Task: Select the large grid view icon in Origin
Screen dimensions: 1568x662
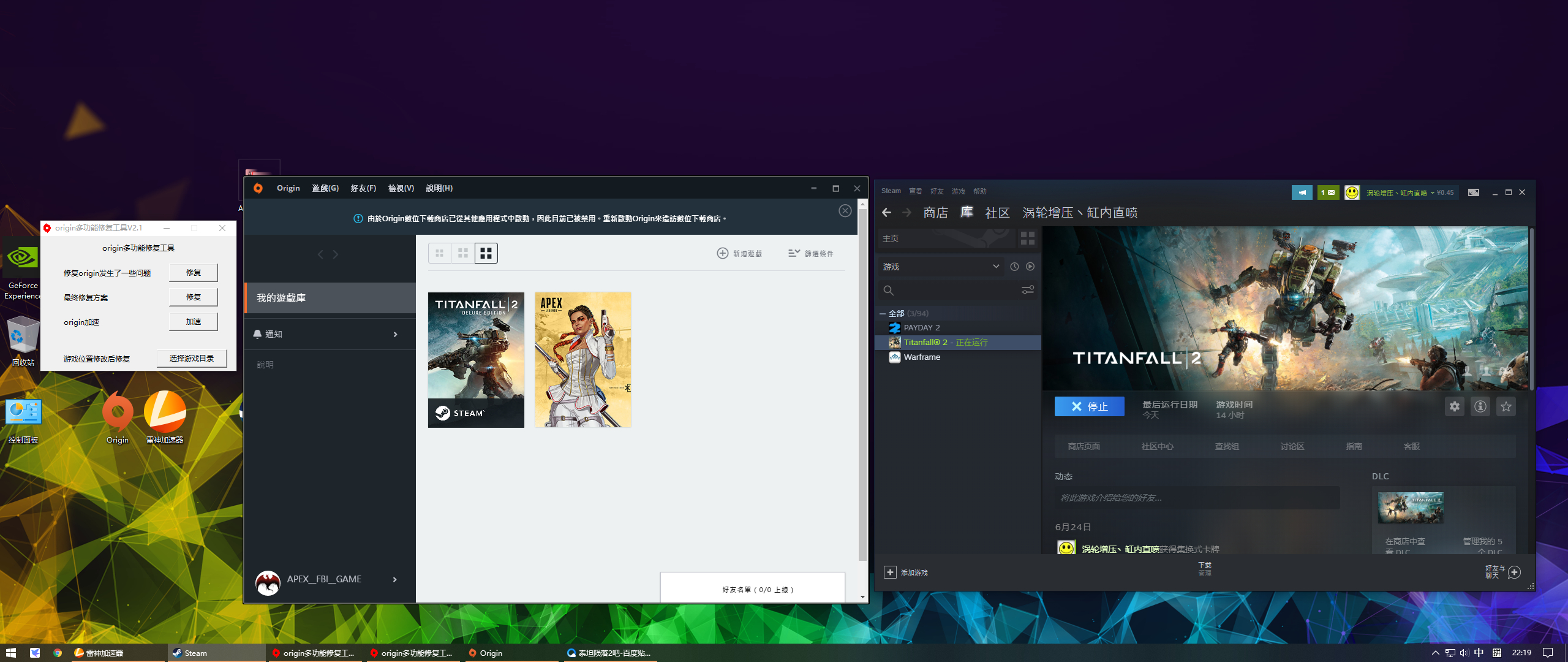Action: pos(486,253)
